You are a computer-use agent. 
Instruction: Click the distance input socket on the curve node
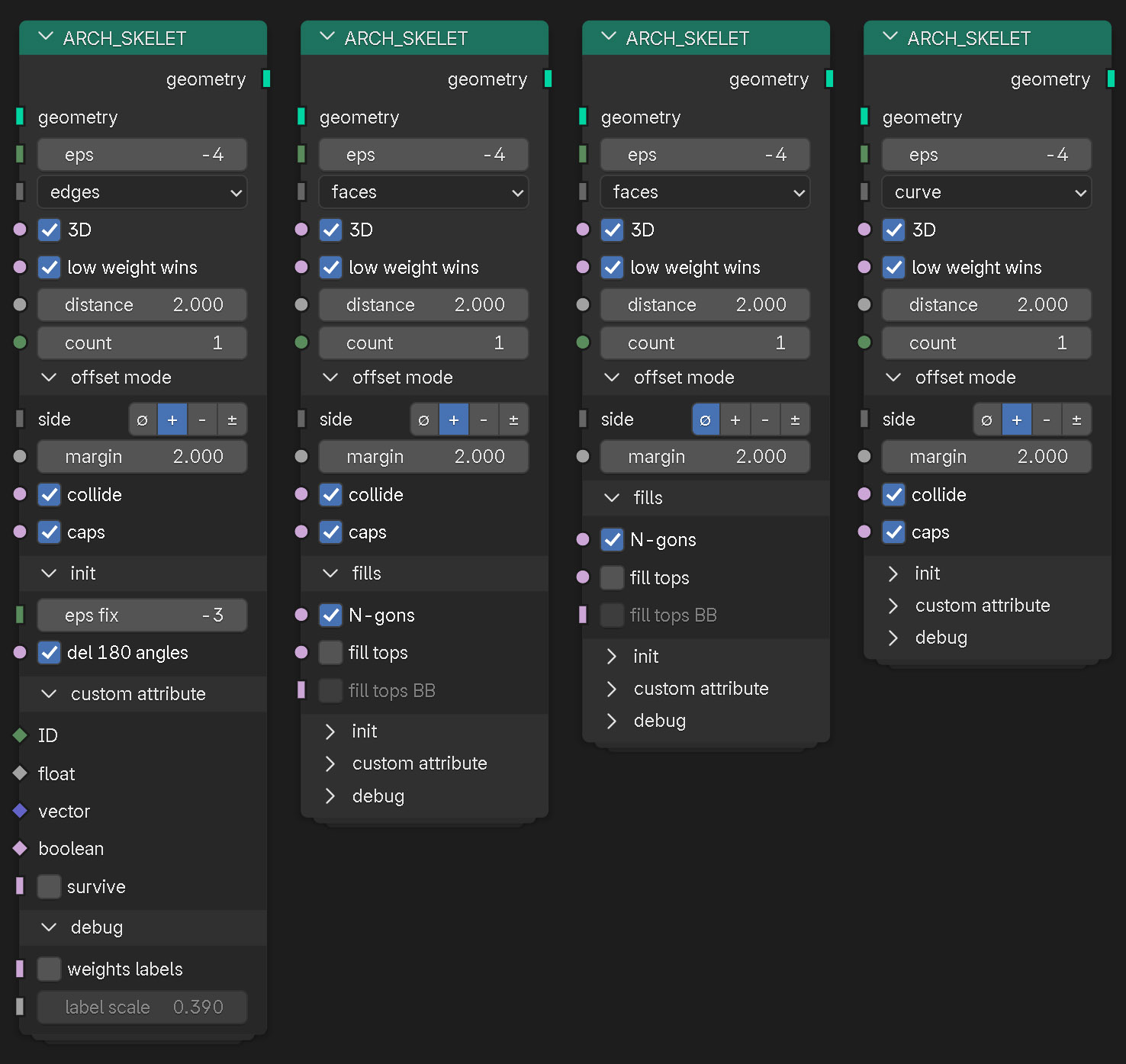[864, 304]
